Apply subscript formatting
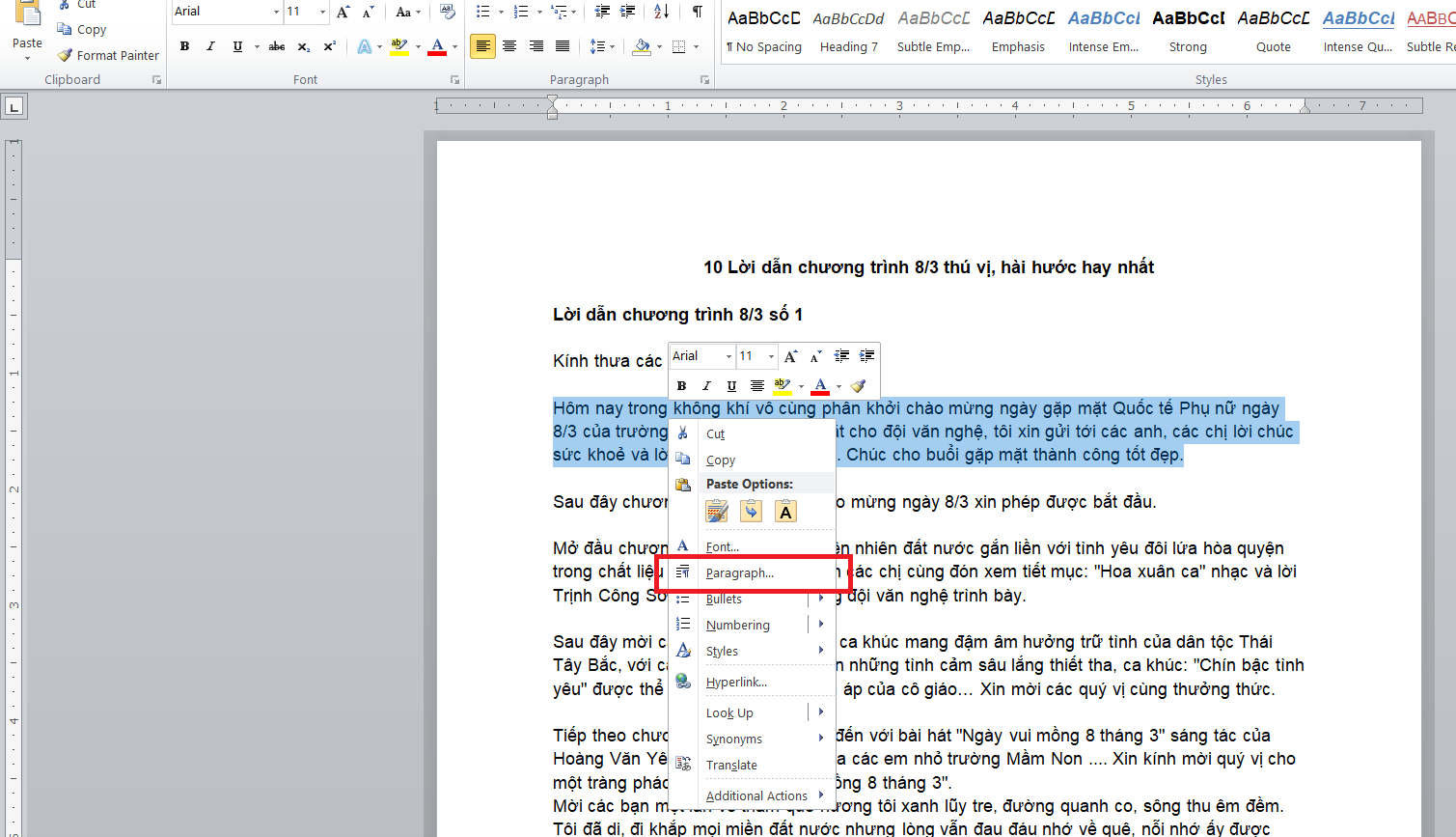1456x837 pixels. coord(303,45)
